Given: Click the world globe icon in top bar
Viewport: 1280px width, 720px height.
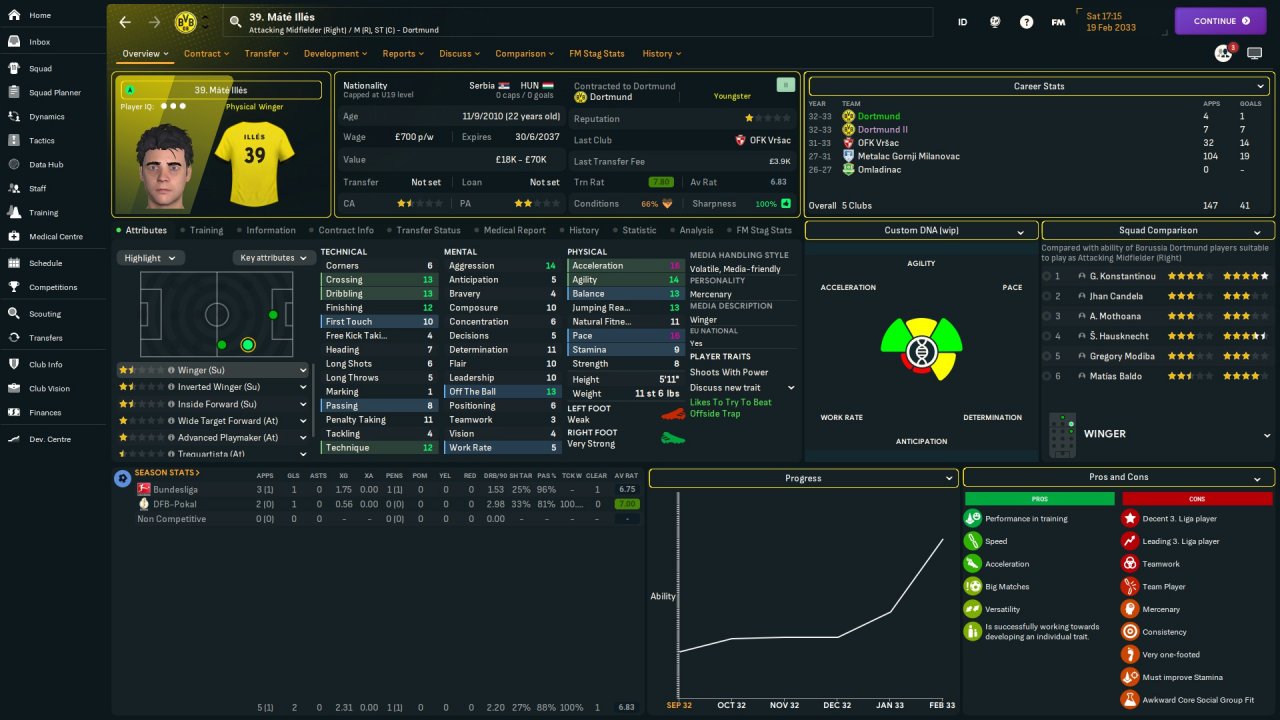Looking at the screenshot, I should click(995, 21).
